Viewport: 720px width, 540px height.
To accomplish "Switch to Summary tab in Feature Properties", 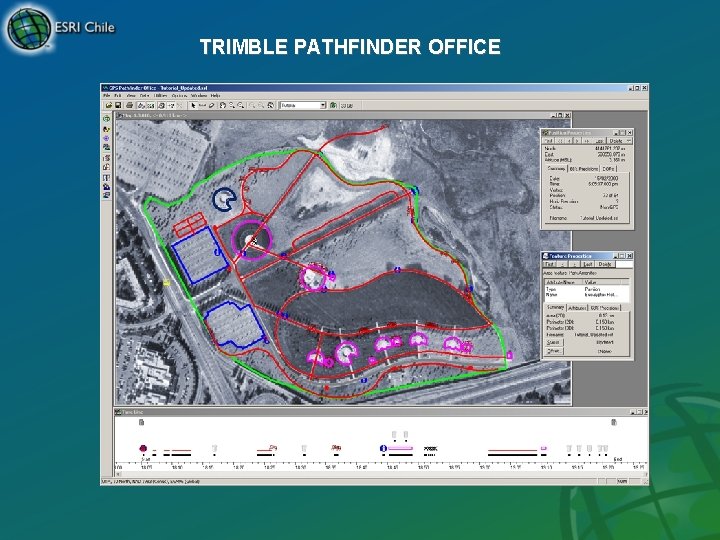I will pos(555,308).
